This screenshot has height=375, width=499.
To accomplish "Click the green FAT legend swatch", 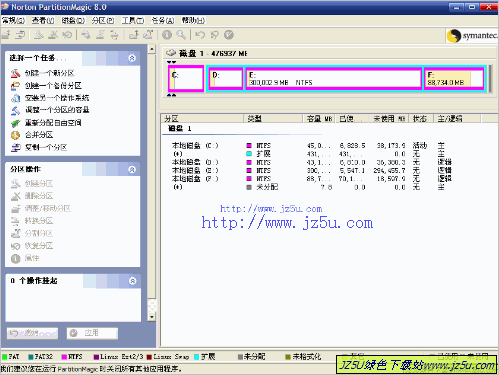I will coord(5,357).
